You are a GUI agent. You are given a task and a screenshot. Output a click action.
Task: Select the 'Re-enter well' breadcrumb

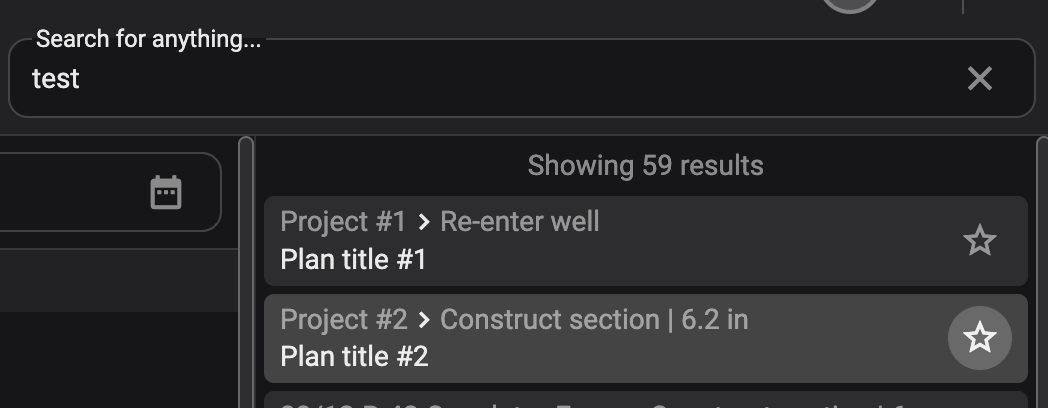(519, 221)
